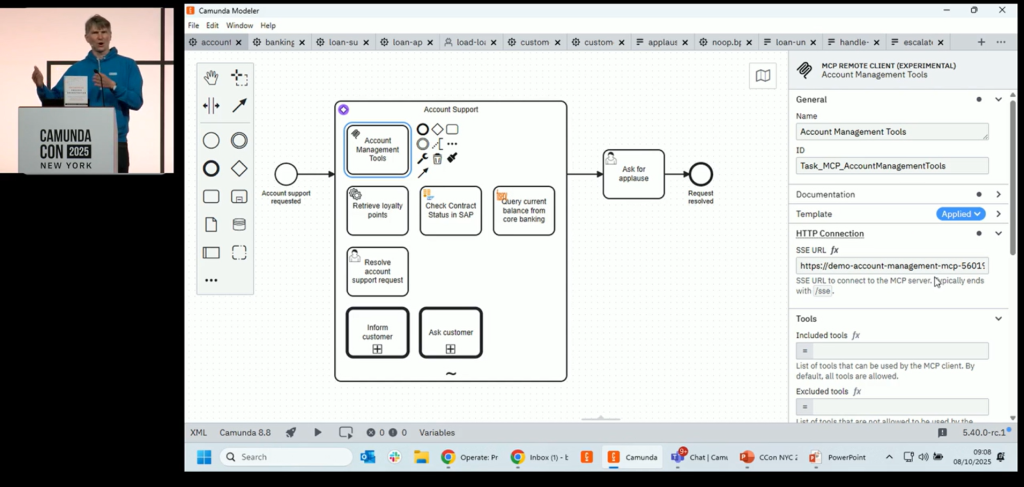Open the Window menu
Screen dimensions: 1024x487
click(x=239, y=25)
